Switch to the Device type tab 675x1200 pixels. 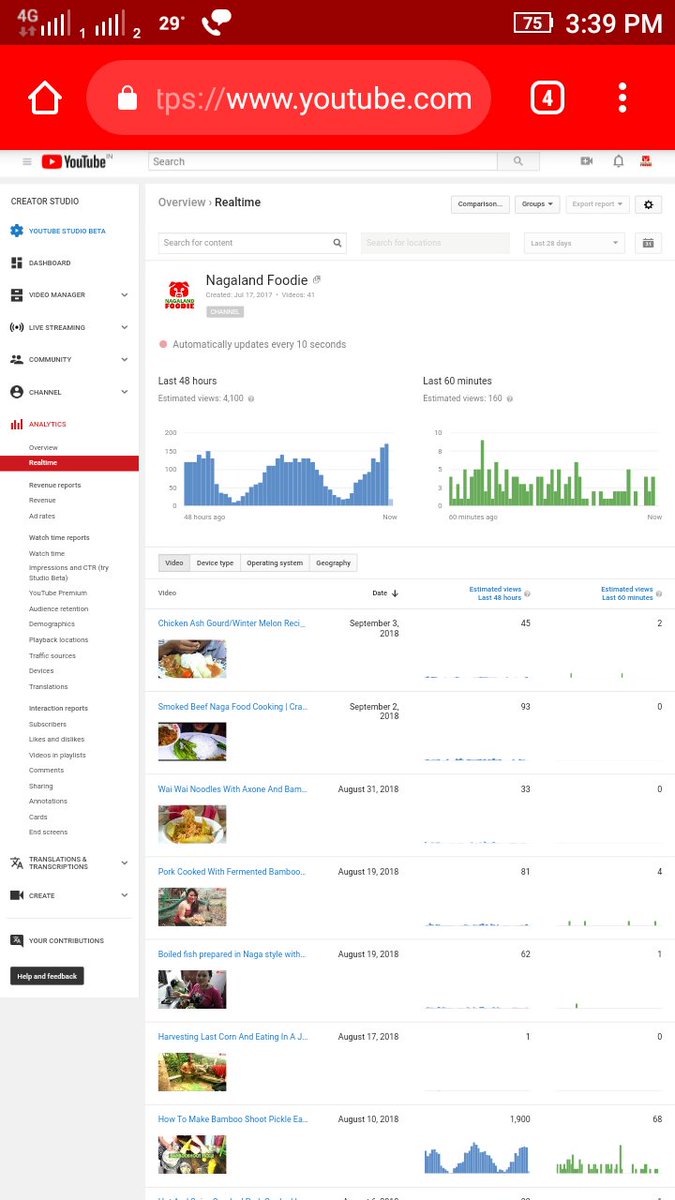[x=215, y=563]
